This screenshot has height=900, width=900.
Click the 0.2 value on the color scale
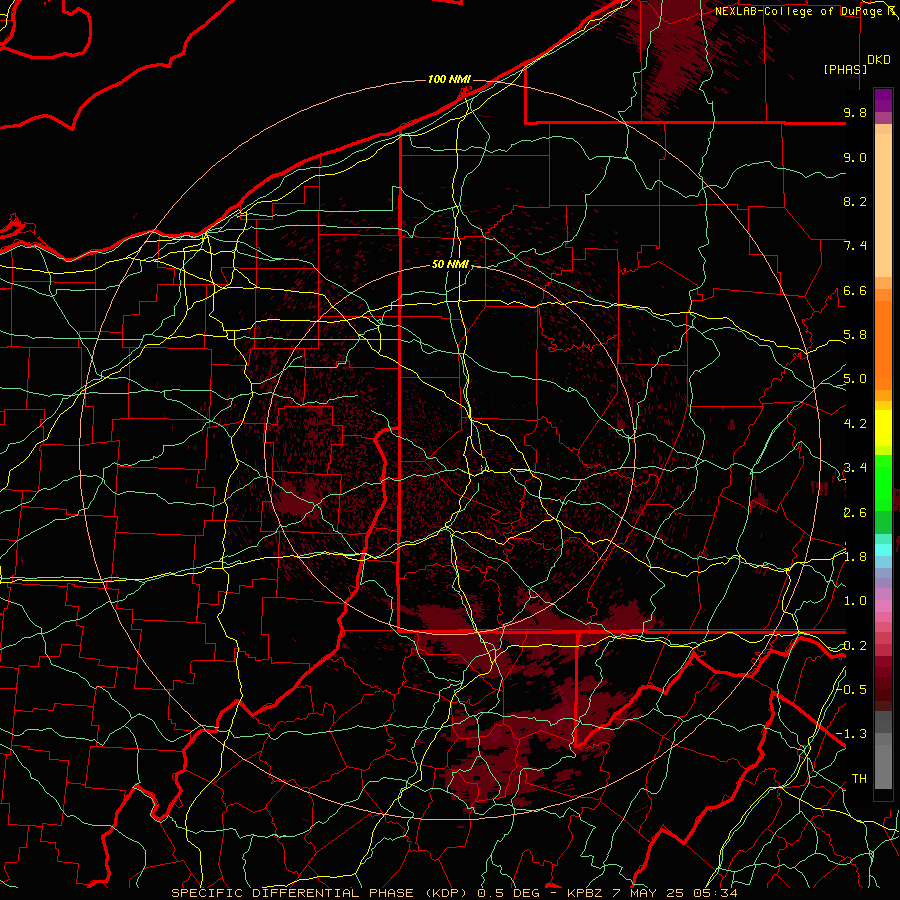pyautogui.click(x=855, y=646)
